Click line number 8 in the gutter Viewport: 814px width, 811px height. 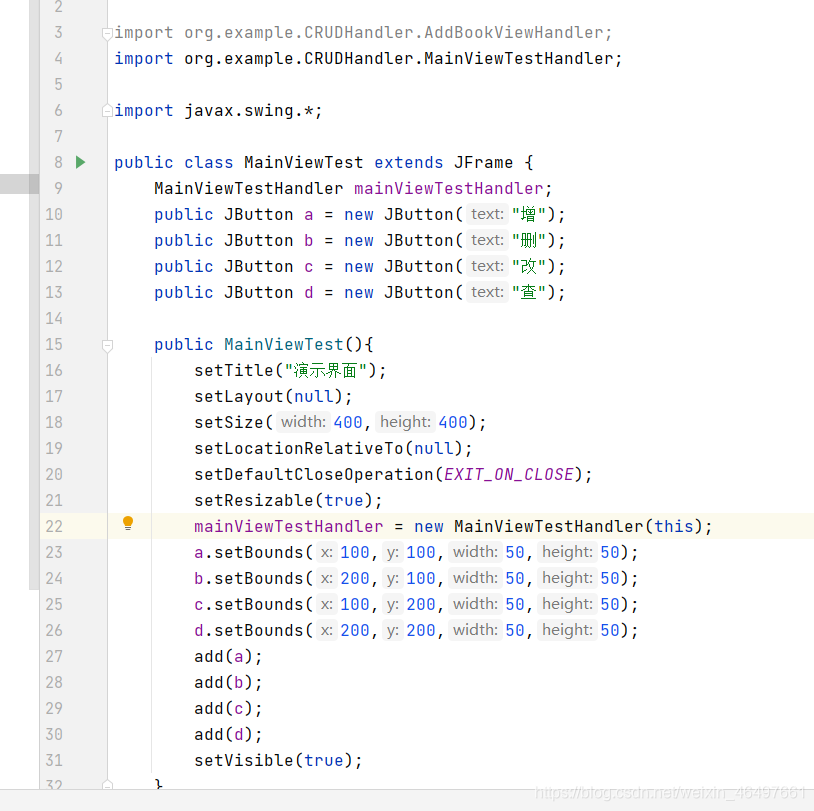pyautogui.click(x=59, y=163)
